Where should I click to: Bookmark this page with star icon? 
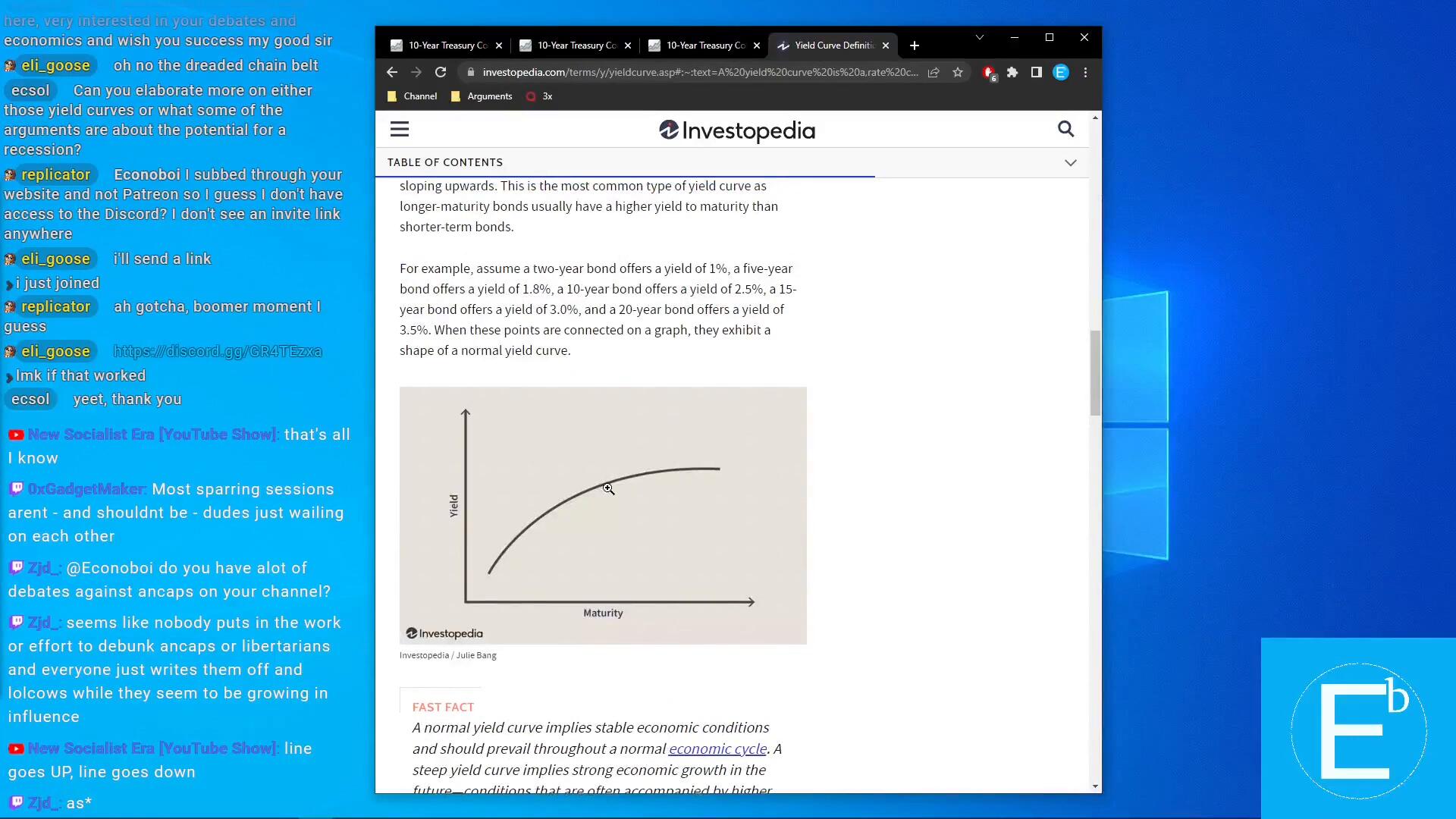click(x=958, y=72)
